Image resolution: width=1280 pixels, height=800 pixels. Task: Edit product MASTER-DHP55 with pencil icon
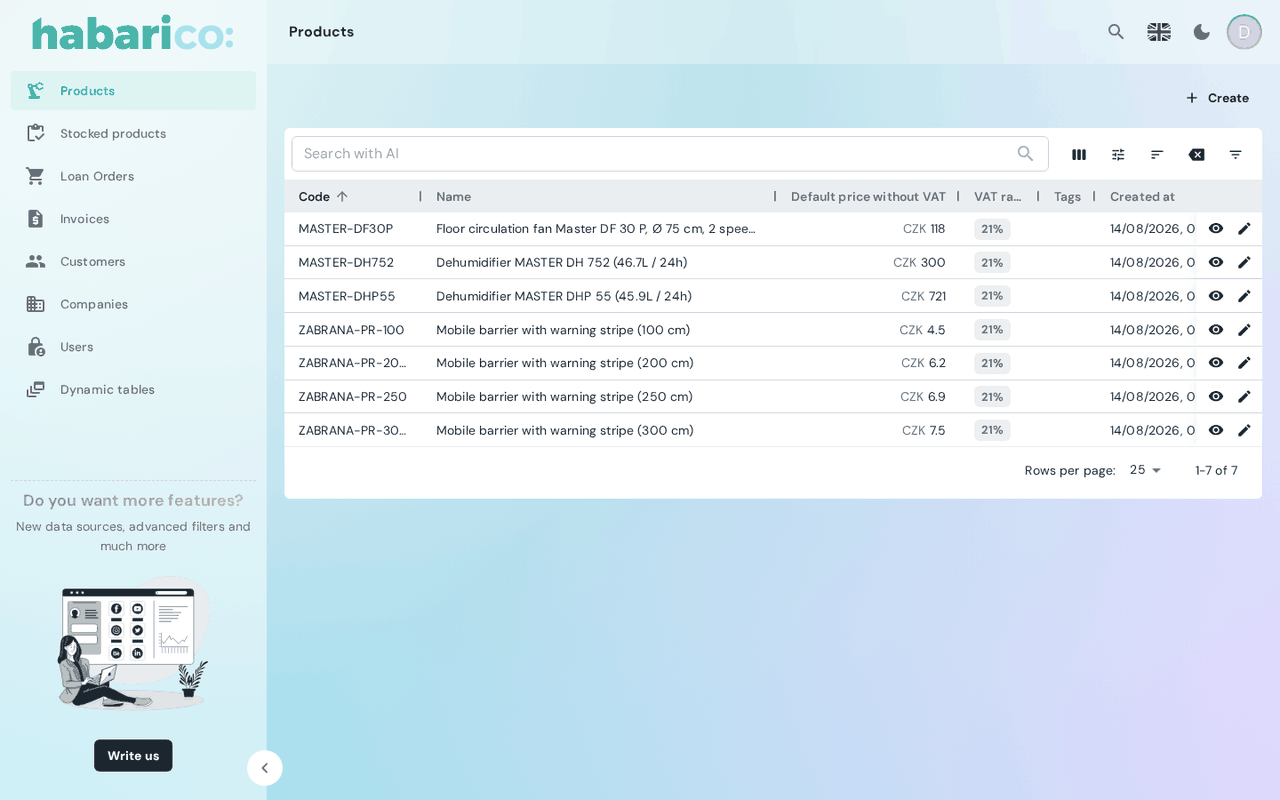coord(1244,296)
